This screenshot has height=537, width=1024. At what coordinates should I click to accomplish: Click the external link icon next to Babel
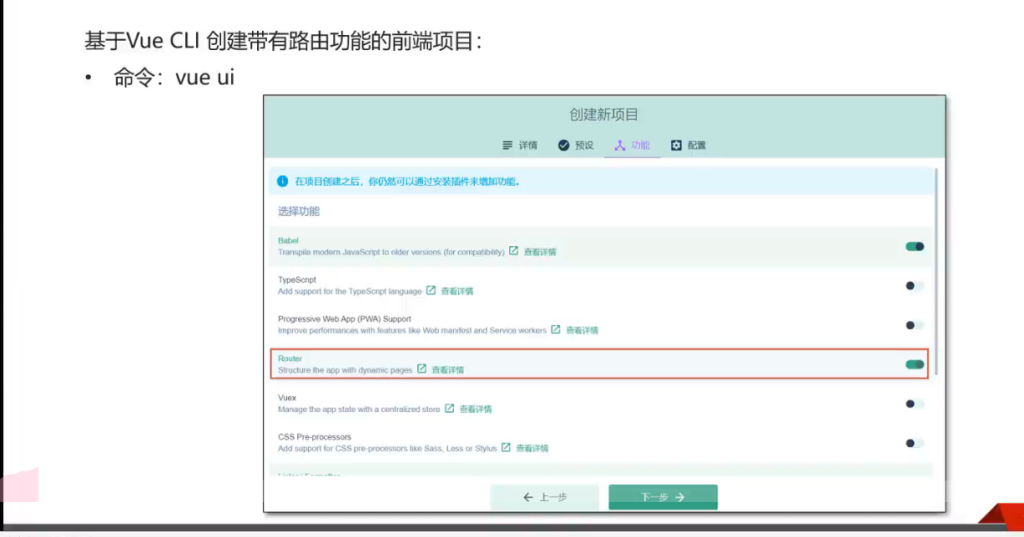pyautogui.click(x=513, y=251)
